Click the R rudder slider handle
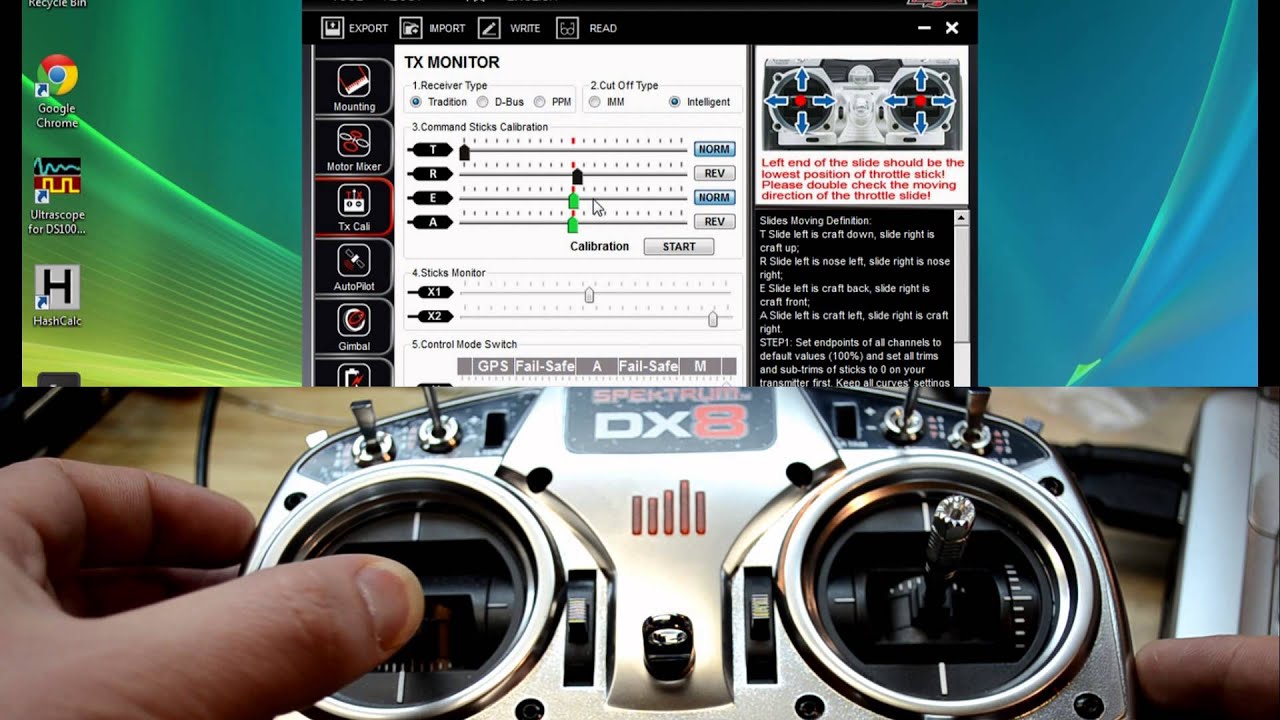The width and height of the screenshot is (1280, 720). [577, 176]
